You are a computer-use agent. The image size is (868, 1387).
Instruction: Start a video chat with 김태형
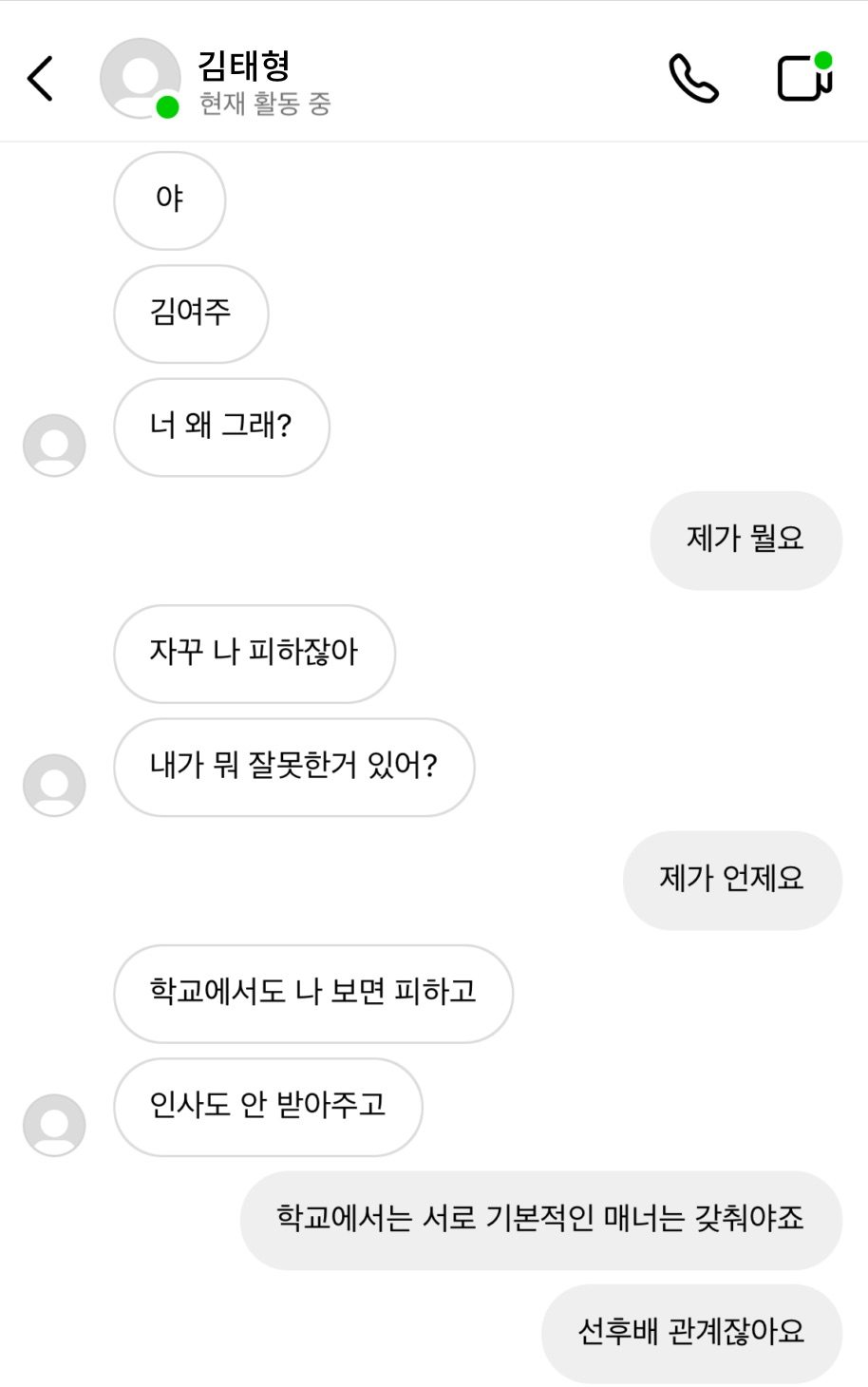[804, 78]
